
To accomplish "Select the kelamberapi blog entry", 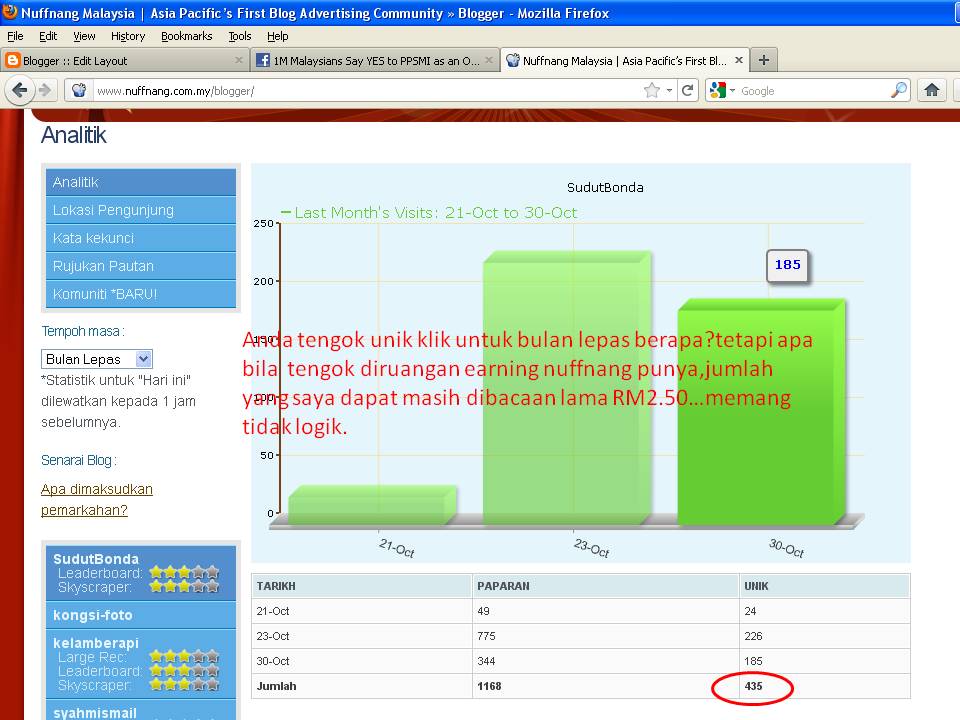I will (96, 643).
